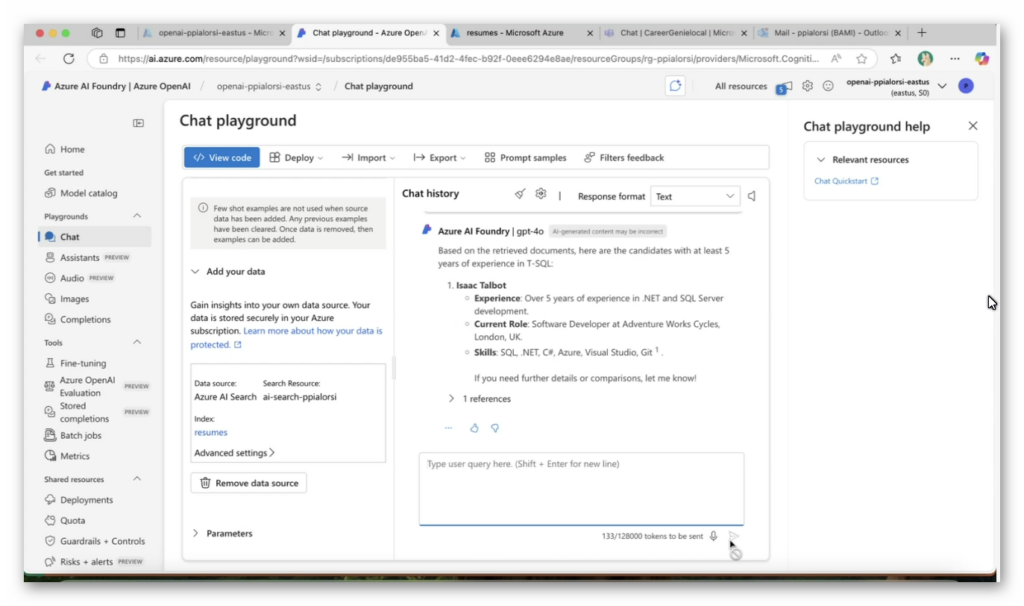Open Azure portal settings gear in header
Screen dimensions: 1024x606
pos(808,86)
